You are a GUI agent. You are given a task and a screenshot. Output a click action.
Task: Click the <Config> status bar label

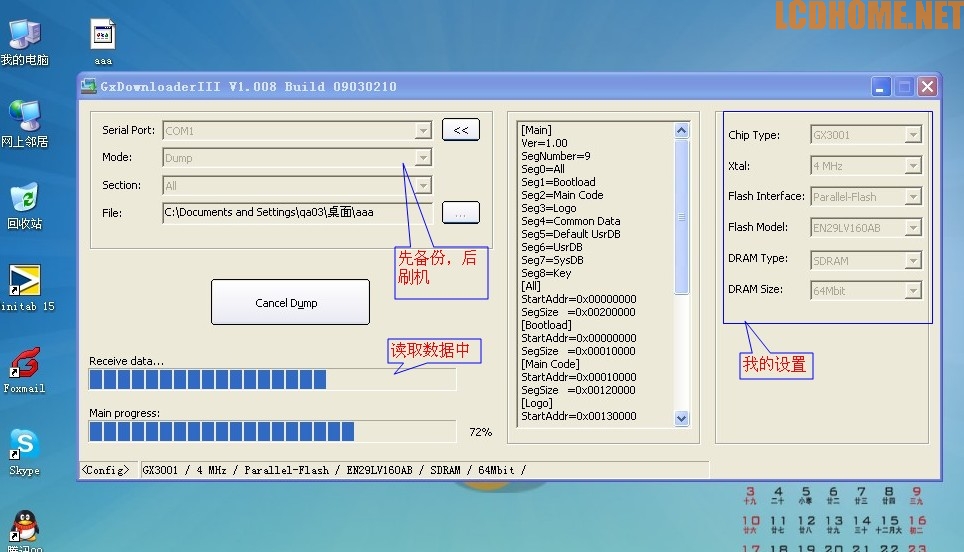(105, 470)
